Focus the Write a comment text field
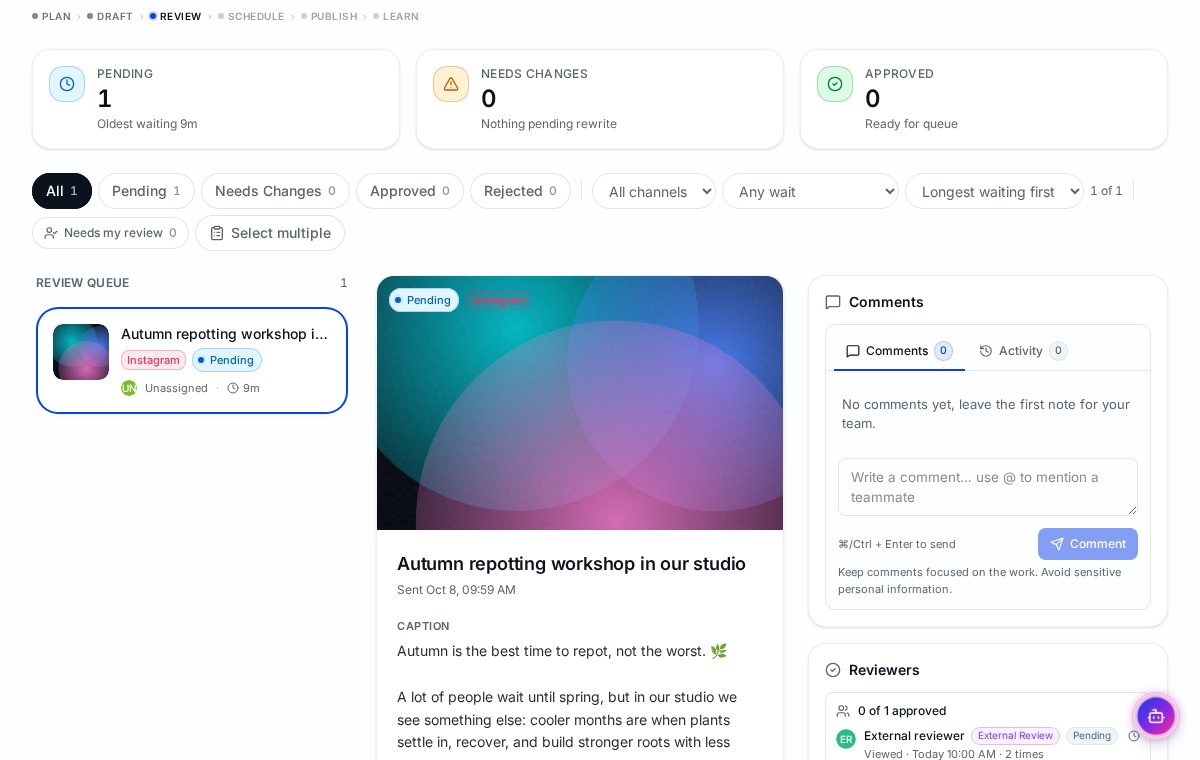Screen dimensions: 1200x760 coord(988,487)
